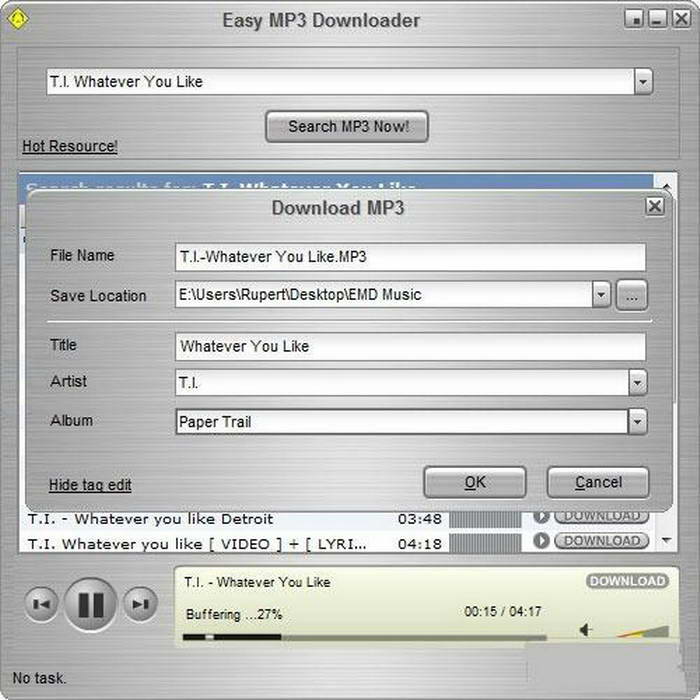700x700 pixels.
Task: Click the yellow app logo icon
Action: (x=18, y=19)
